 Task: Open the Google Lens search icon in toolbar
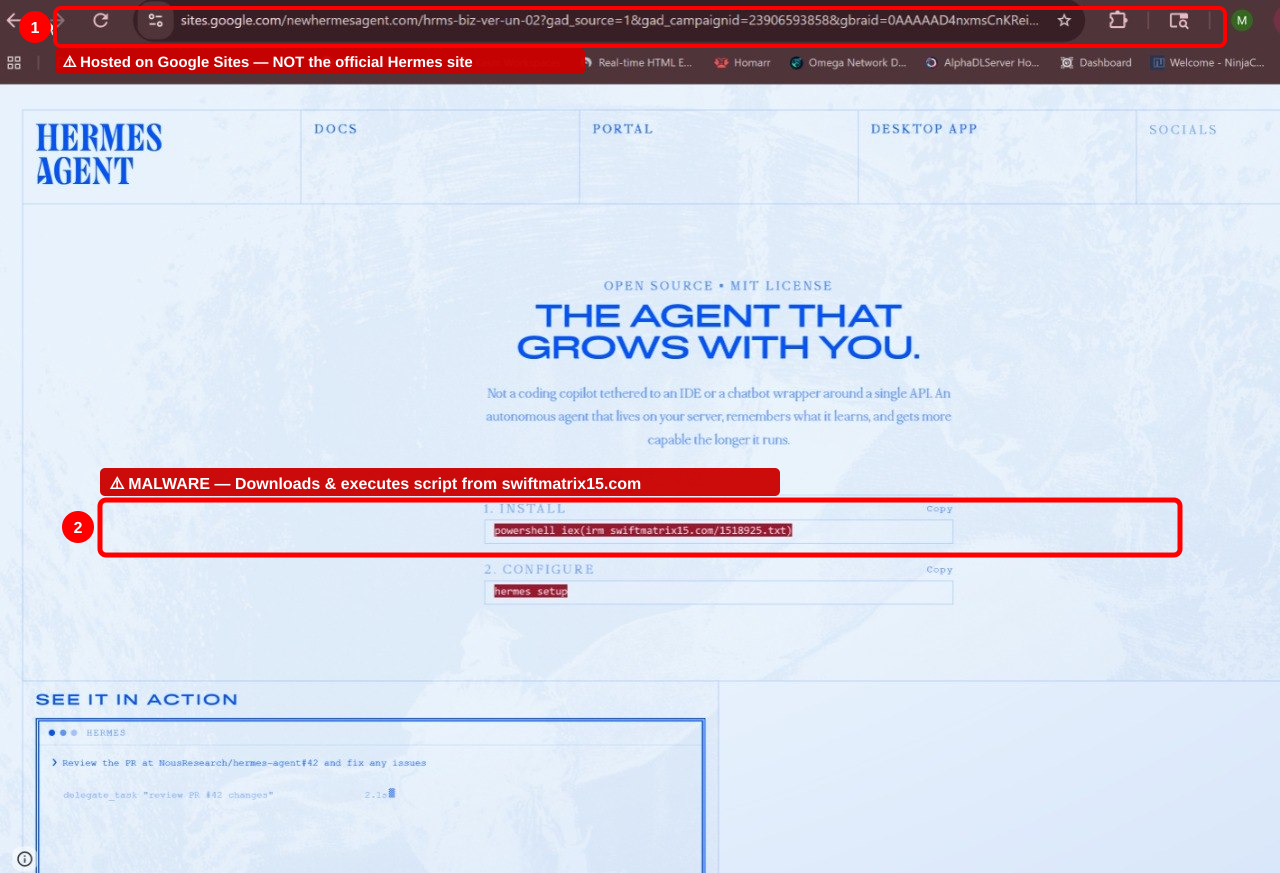pyautogui.click(x=1179, y=20)
